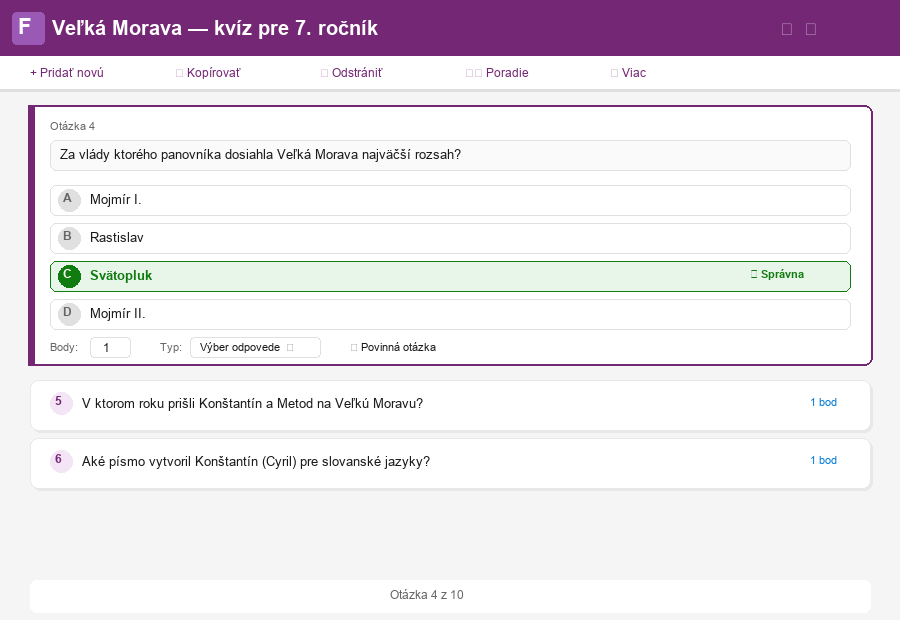The width and height of the screenshot is (900, 620).
Task: Click the Kopírovať copy icon
Action: coord(179,73)
